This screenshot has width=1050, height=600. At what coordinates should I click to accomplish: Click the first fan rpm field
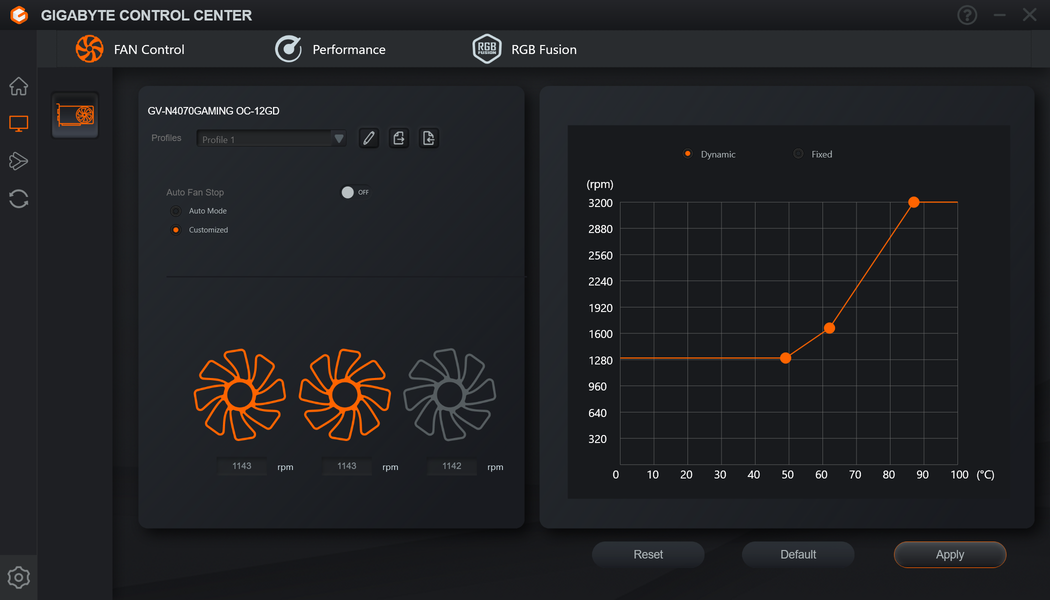pos(242,466)
